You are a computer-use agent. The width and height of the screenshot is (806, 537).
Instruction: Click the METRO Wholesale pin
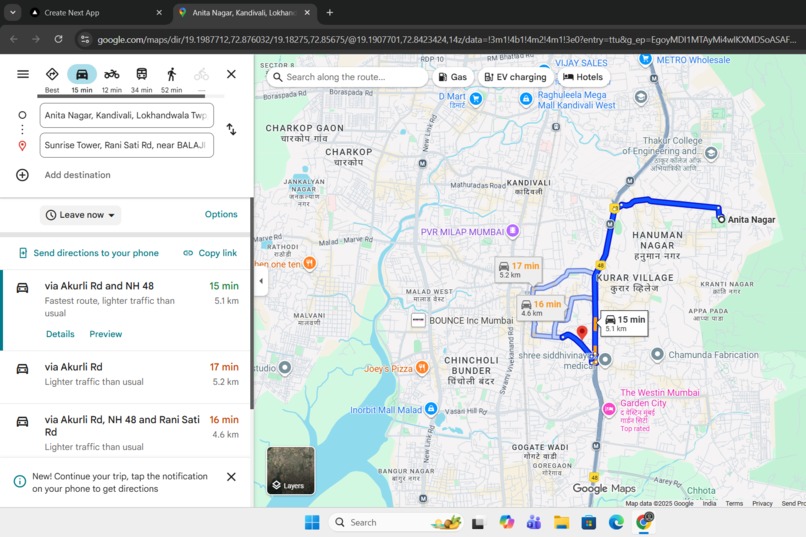[645, 59]
